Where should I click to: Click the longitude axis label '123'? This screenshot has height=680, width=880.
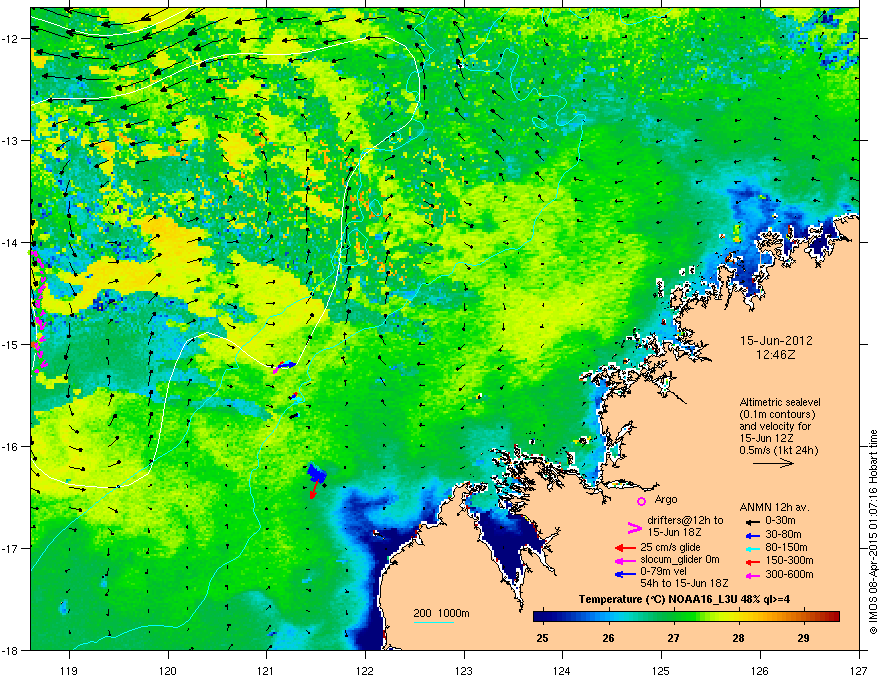(x=464, y=671)
